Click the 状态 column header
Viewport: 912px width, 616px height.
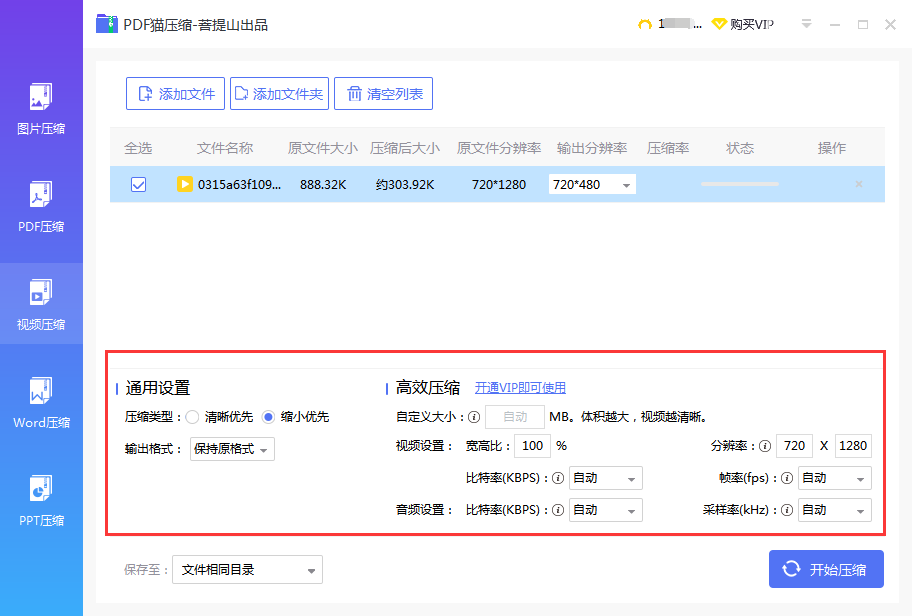[740, 148]
